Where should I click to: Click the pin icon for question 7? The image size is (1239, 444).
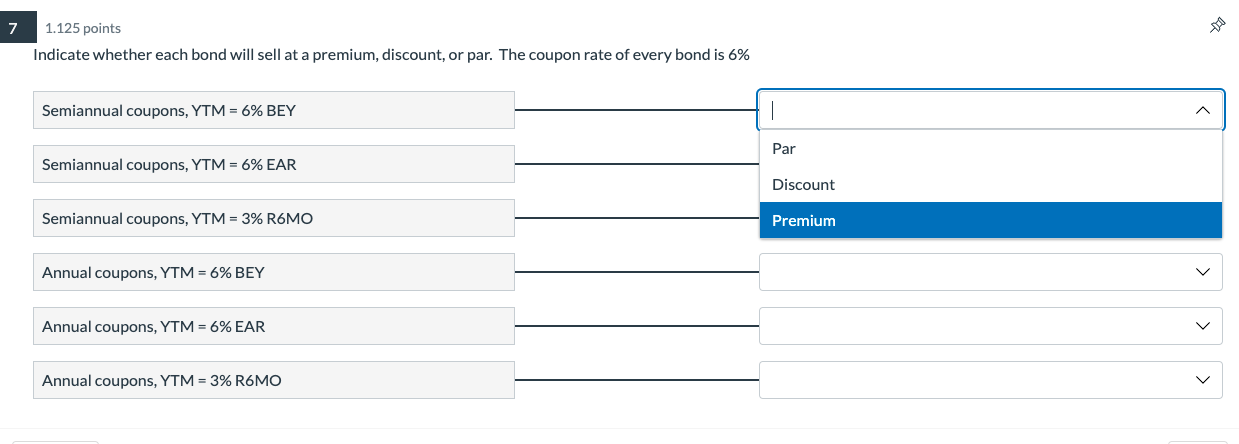pyautogui.click(x=1217, y=26)
